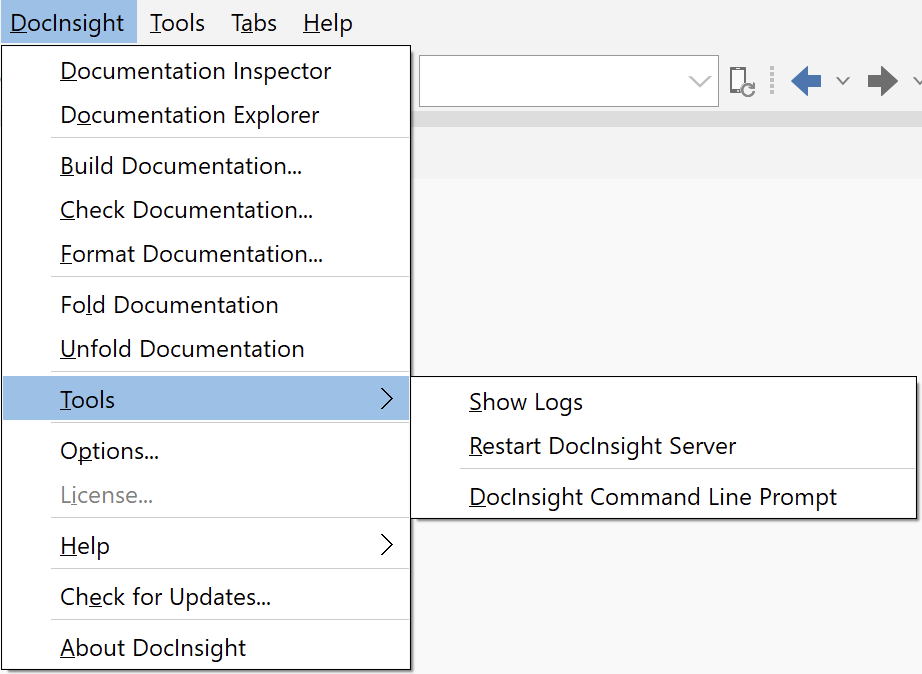
Task: Open the DocInsight menu in menu bar
Action: (x=68, y=23)
